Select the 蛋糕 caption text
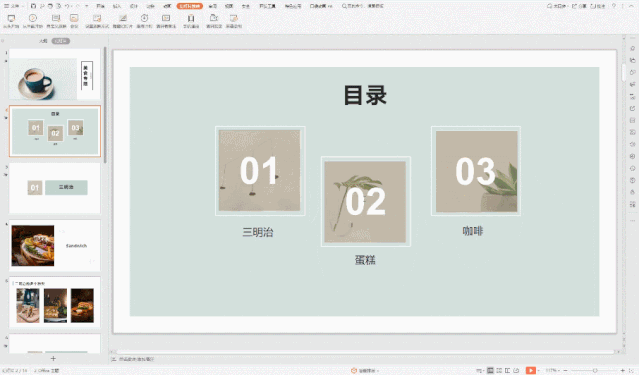Image resolution: width=639 pixels, height=375 pixels. [x=365, y=260]
